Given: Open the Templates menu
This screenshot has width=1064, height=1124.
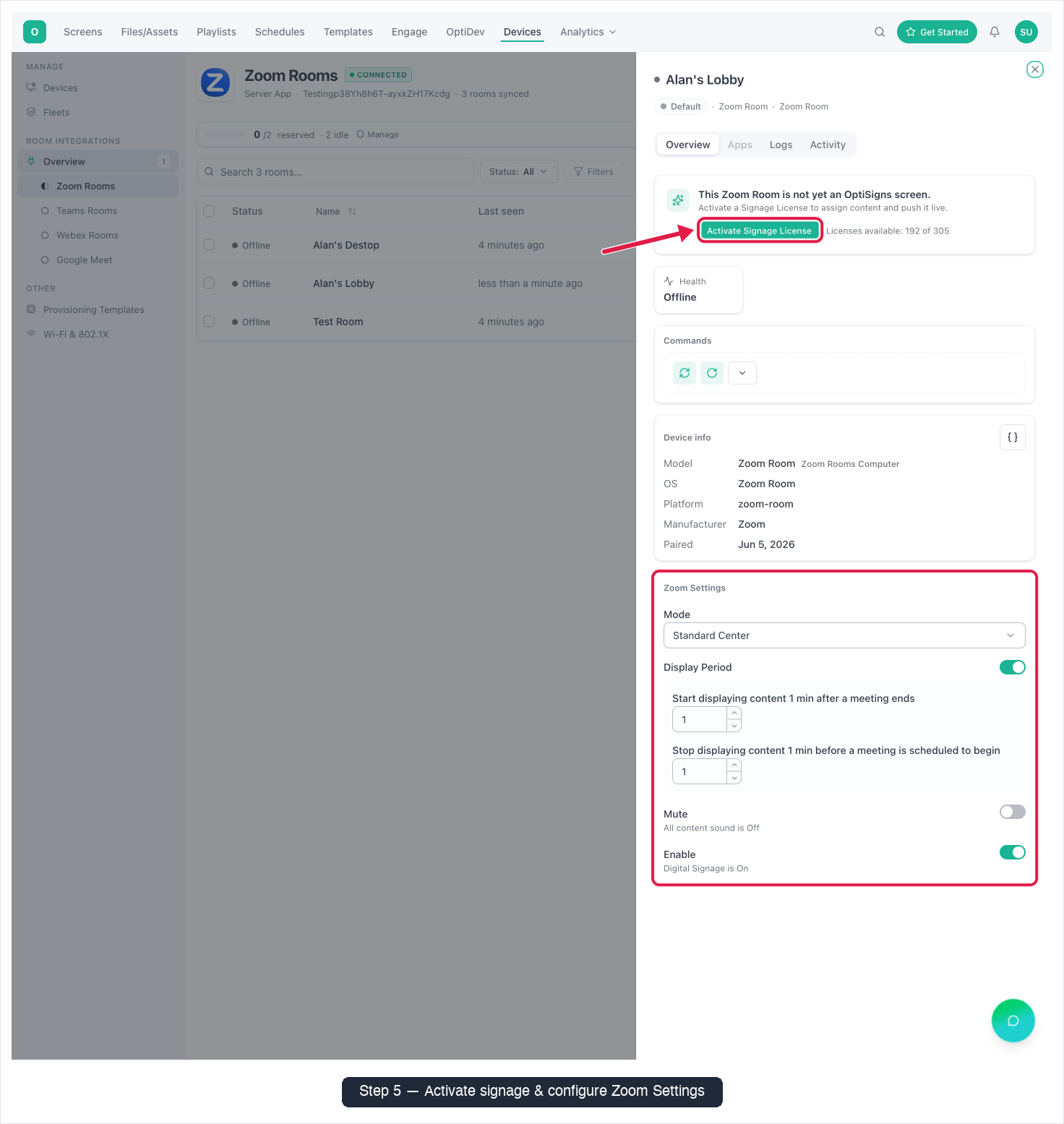Looking at the screenshot, I should [348, 32].
